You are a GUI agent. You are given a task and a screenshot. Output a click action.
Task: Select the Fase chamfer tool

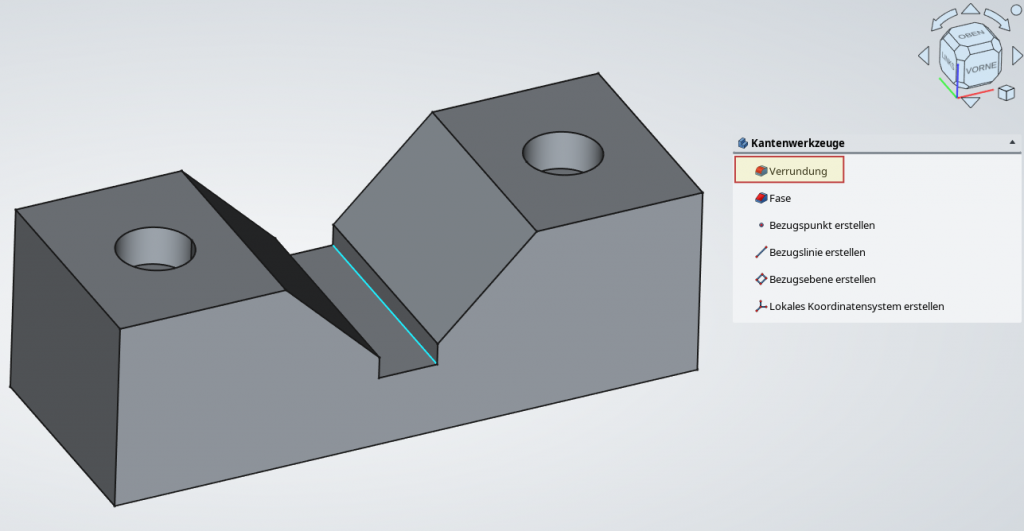779,198
